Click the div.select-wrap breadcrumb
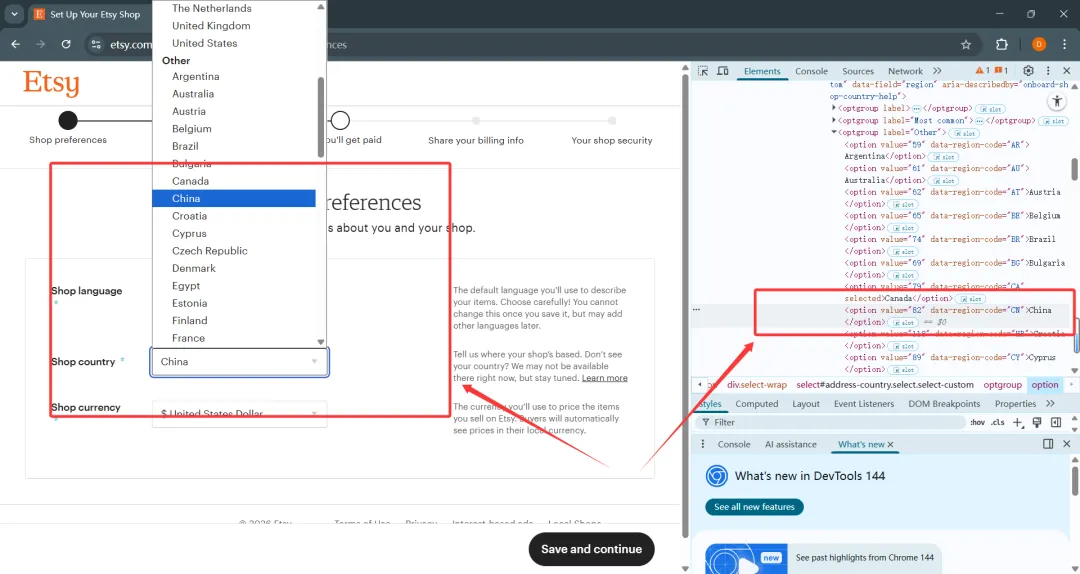 [756, 385]
